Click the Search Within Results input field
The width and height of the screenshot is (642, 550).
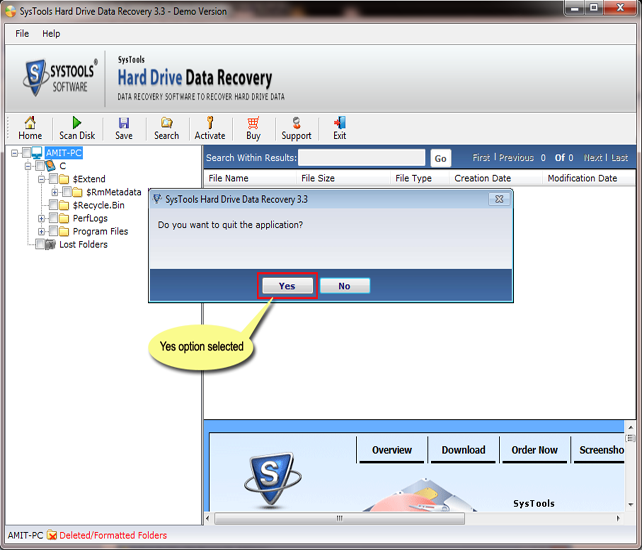[362, 158]
